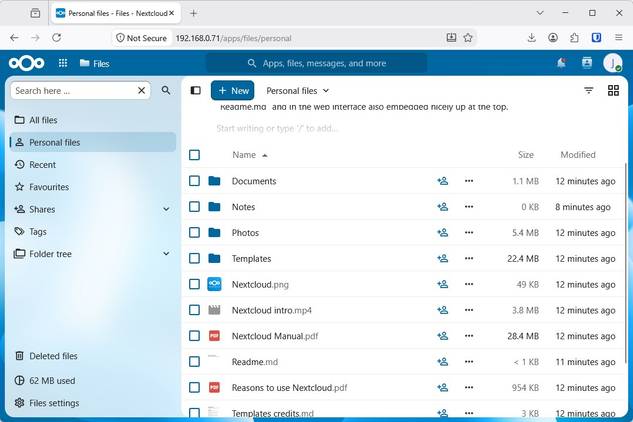This screenshot has width=633, height=422.
Task: Click the 62 MB used storage indicator
Action: click(x=93, y=380)
